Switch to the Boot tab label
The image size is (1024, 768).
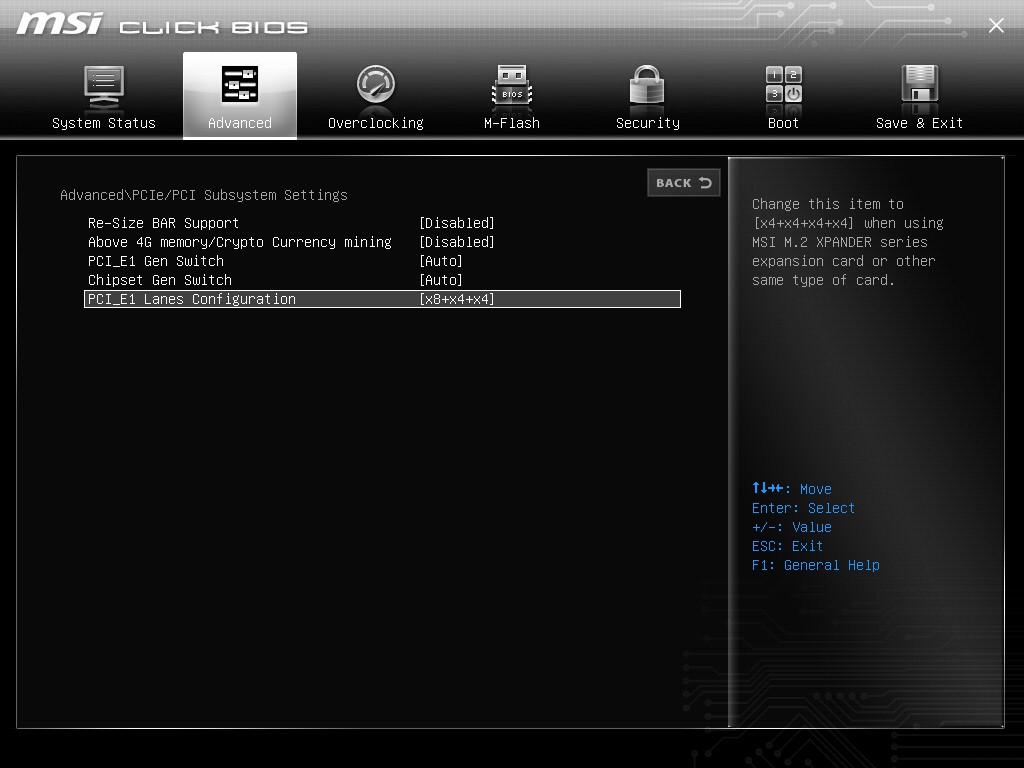pos(783,123)
